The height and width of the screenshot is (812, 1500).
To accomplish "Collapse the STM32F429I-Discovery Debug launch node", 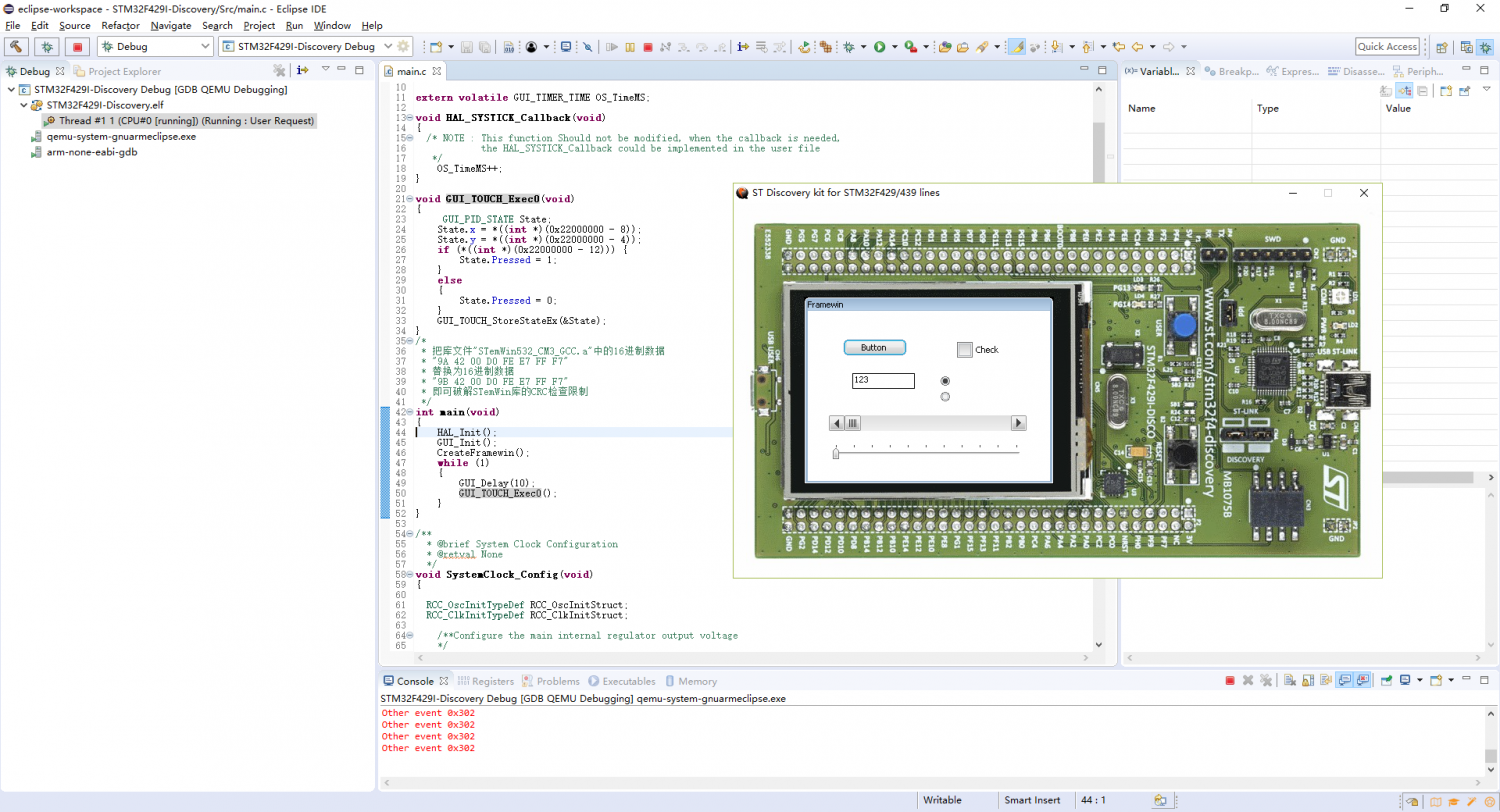I will [x=10, y=89].
